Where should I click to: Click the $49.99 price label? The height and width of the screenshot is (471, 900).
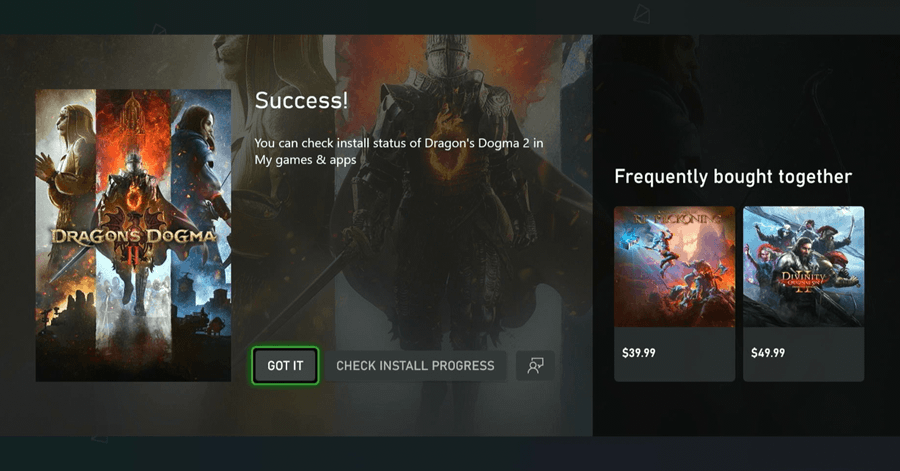click(x=768, y=353)
